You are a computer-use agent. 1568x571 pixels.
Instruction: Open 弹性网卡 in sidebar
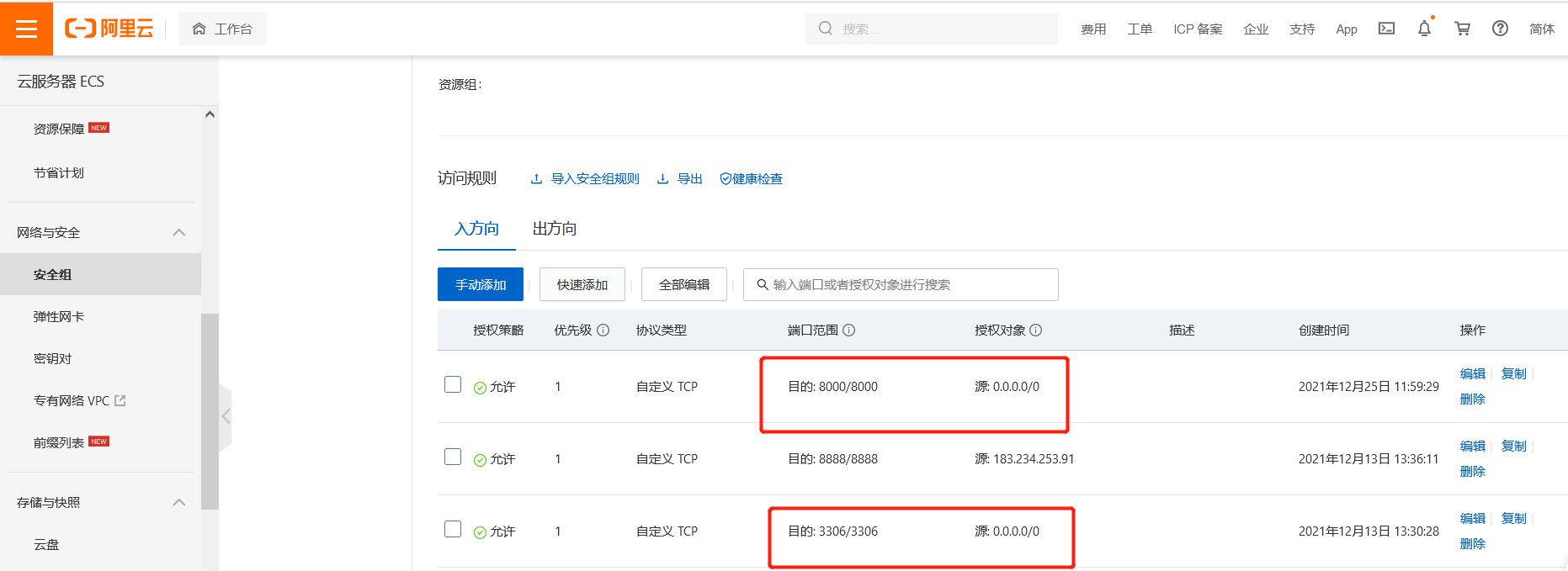coord(59,316)
